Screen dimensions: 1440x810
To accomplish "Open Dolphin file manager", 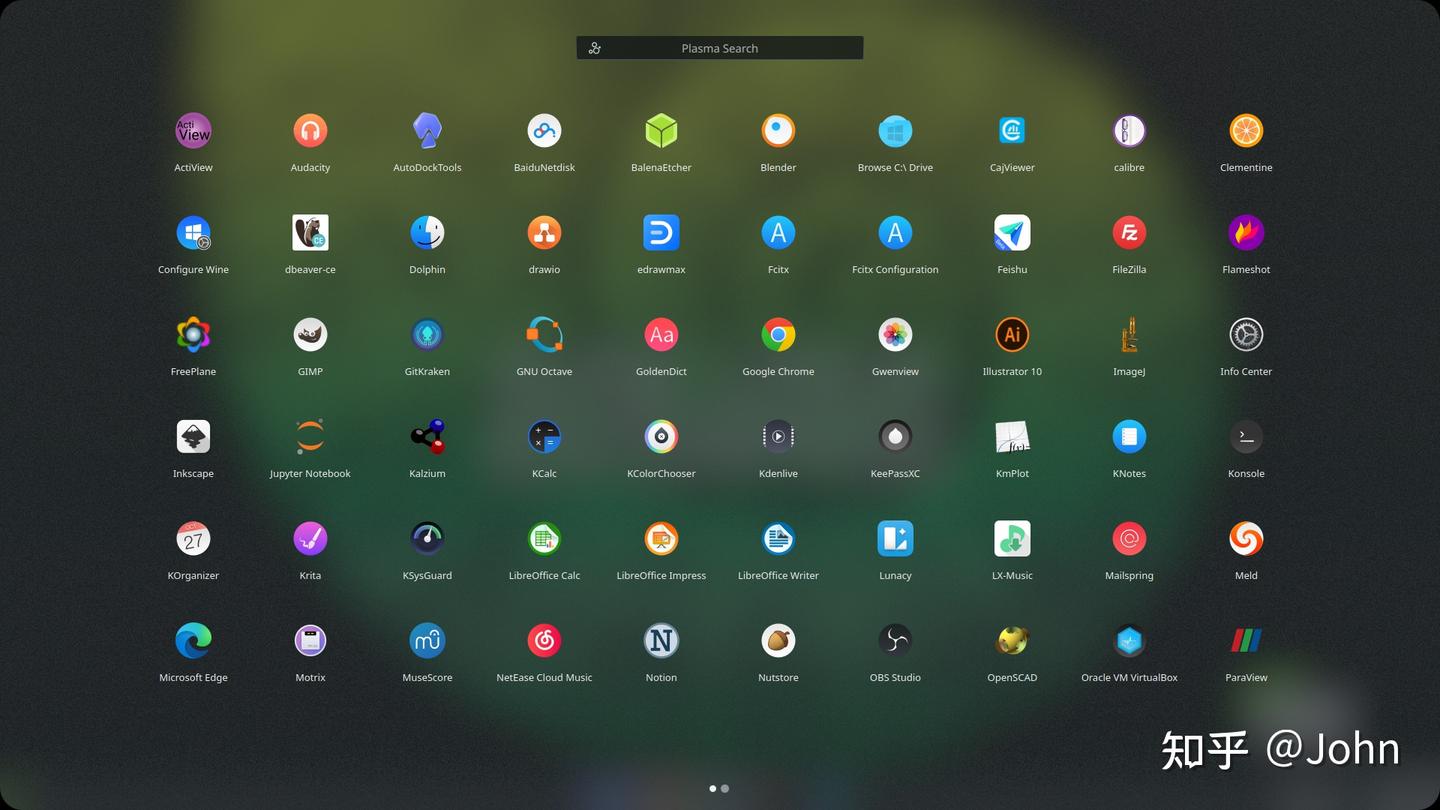I will click(x=427, y=233).
